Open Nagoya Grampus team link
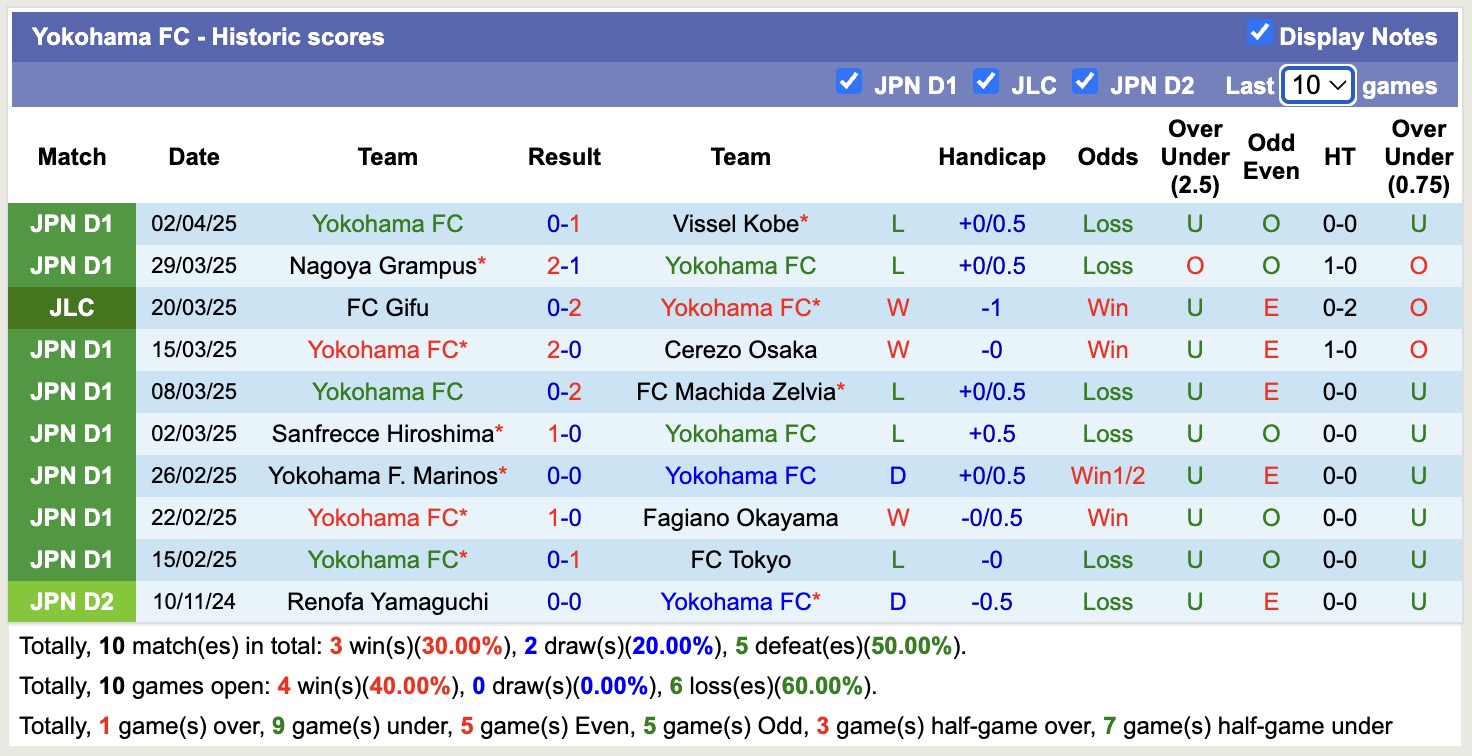1472x756 pixels. click(x=380, y=266)
